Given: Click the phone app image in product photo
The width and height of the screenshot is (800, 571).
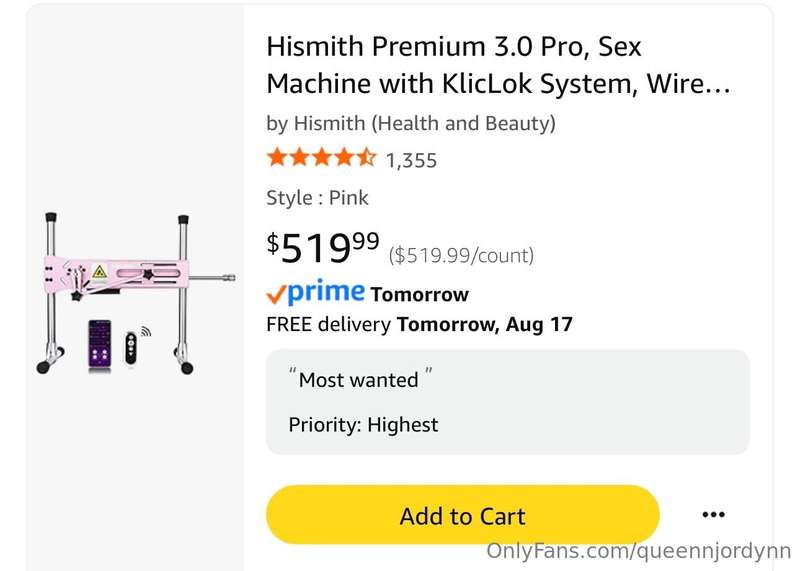Looking at the screenshot, I should (99, 344).
